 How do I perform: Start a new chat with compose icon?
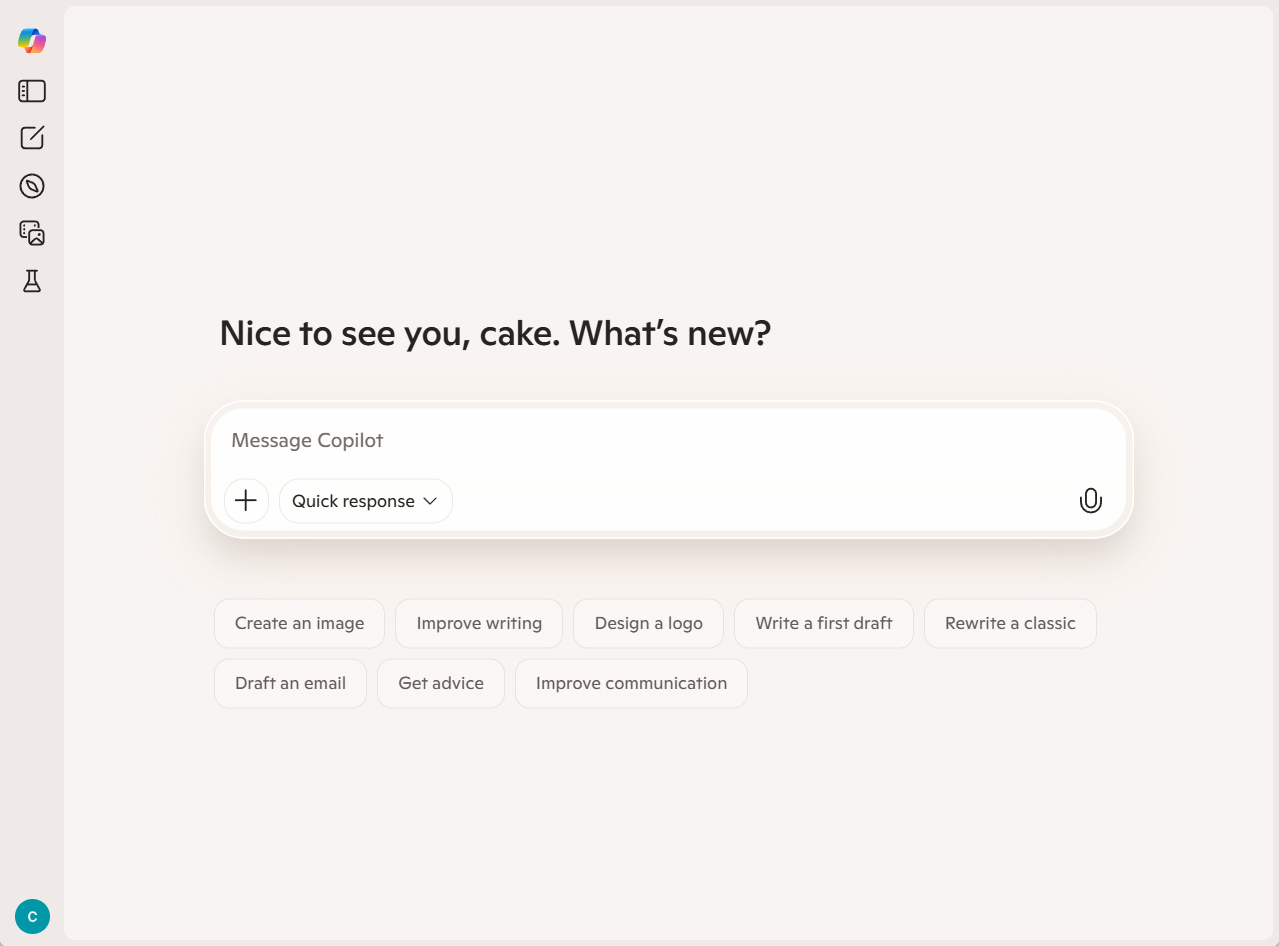[32, 138]
